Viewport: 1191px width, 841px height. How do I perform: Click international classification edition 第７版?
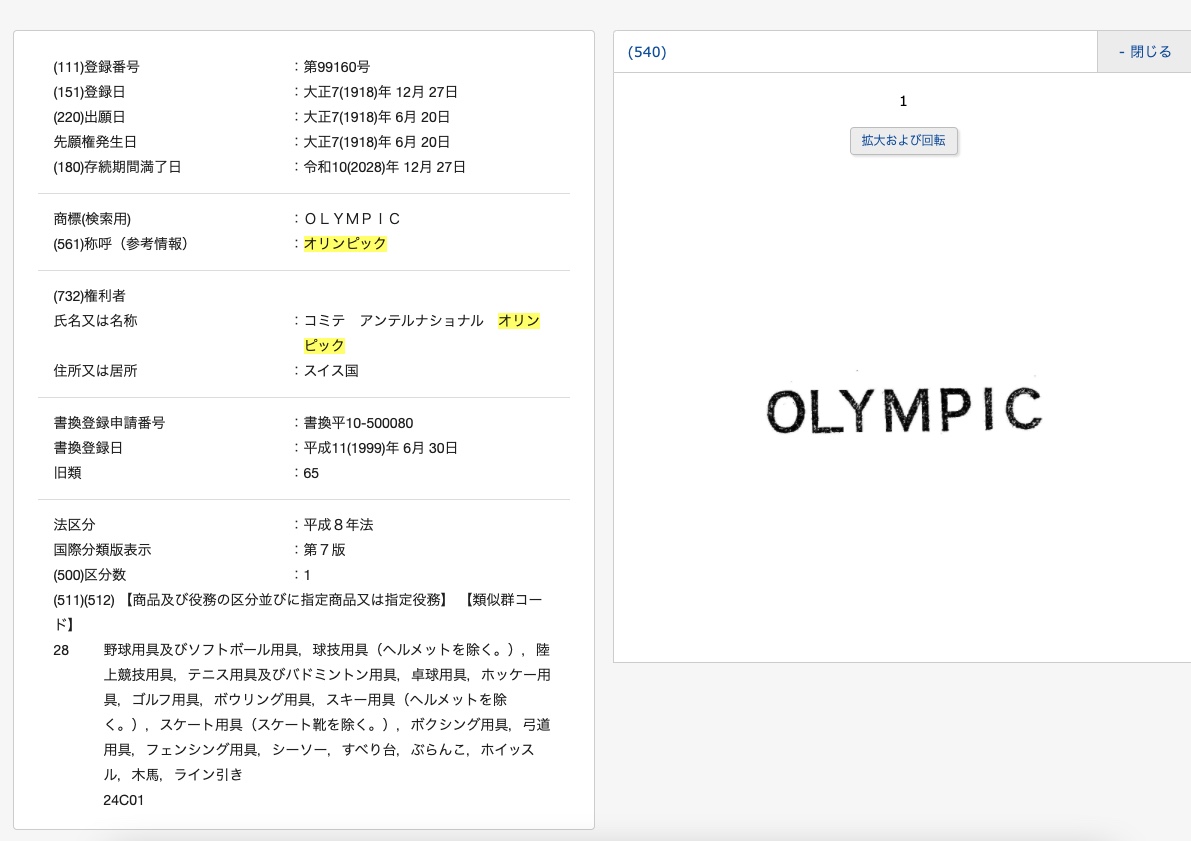pos(324,550)
